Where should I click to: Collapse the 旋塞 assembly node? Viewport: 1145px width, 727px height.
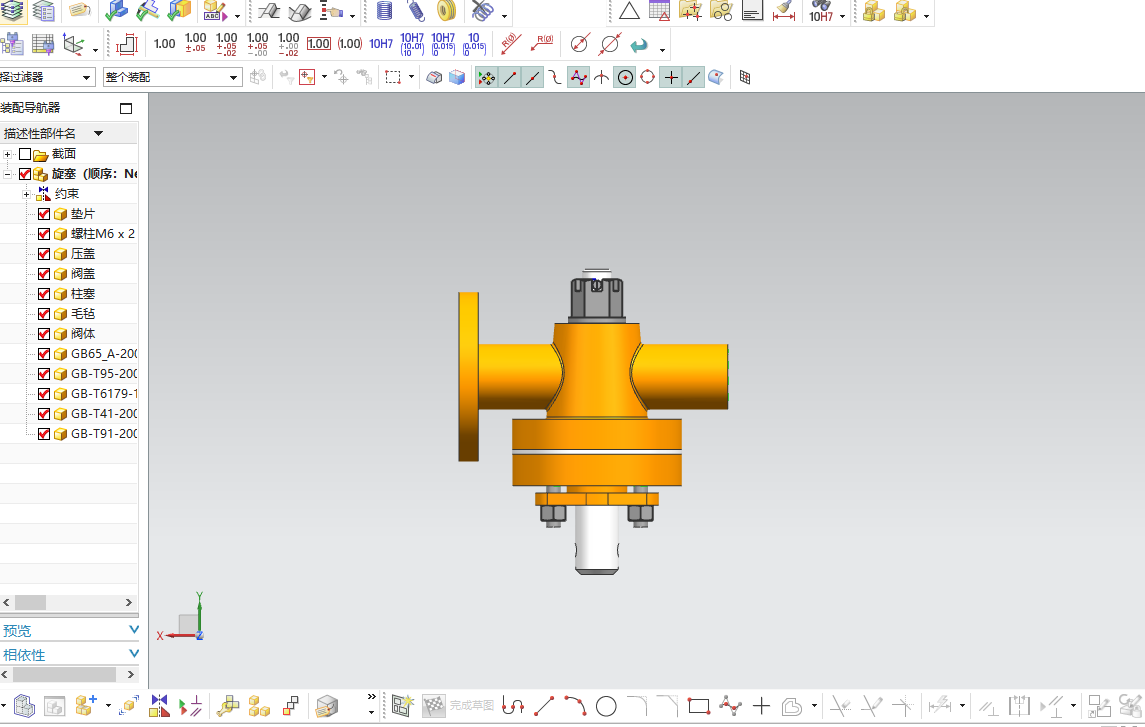[7, 174]
